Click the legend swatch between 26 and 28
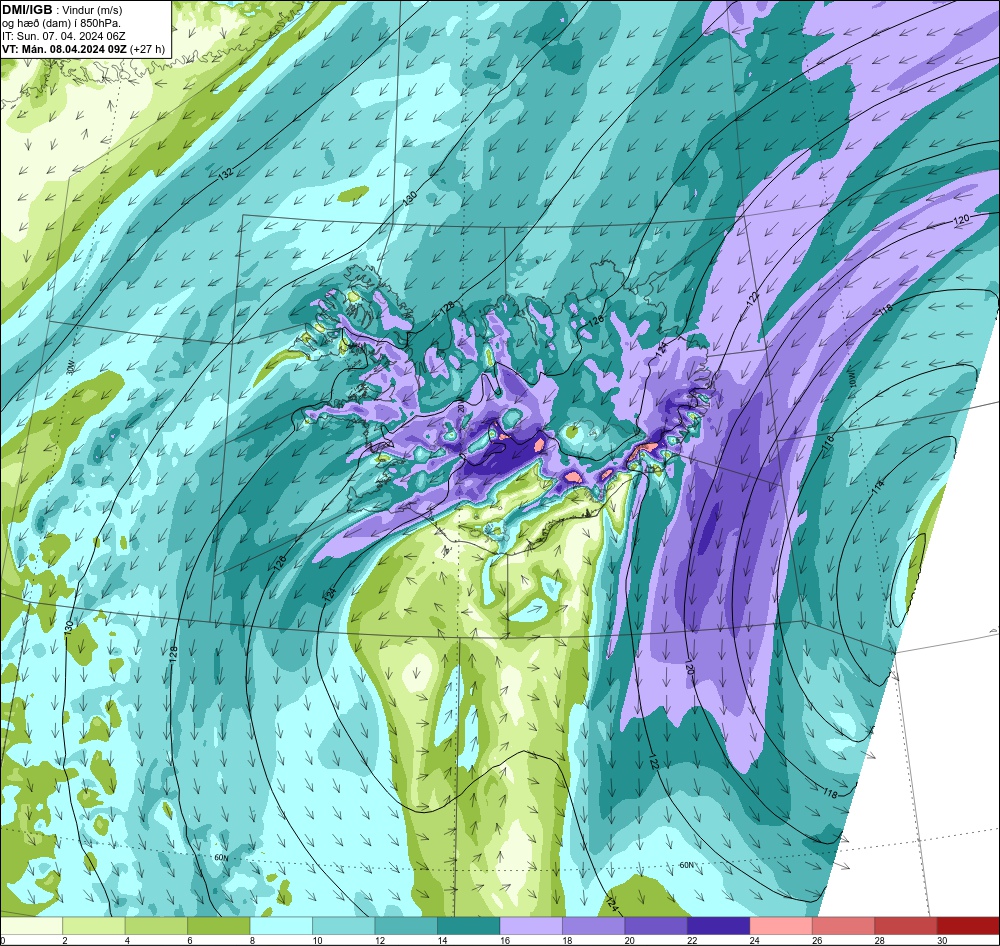Image resolution: width=1000 pixels, height=946 pixels. 844,926
